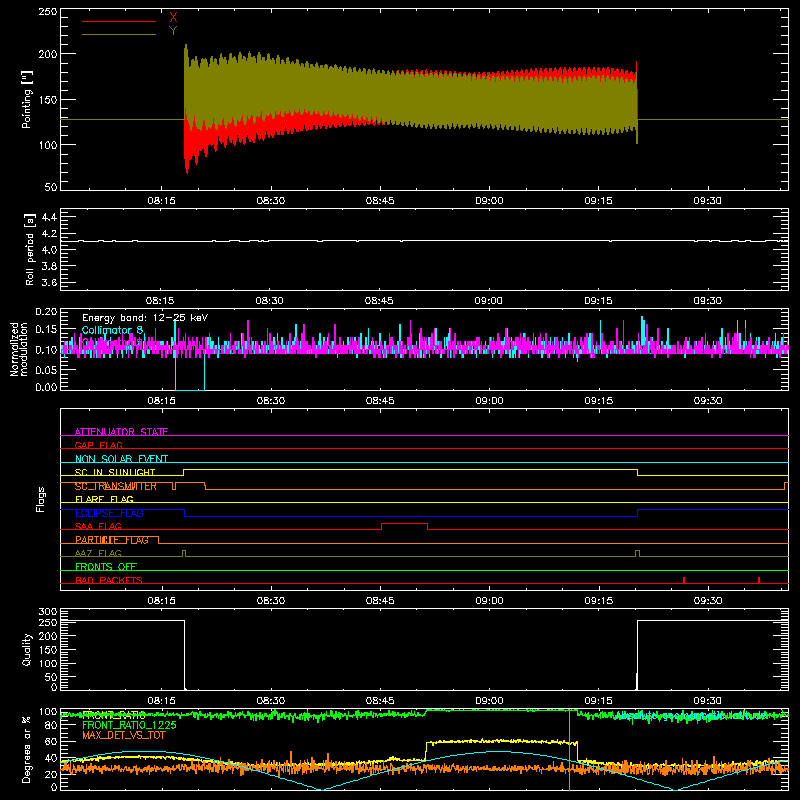Click the cyan "Collimator 8" label
This screenshot has width=800, height=800.
tap(112, 330)
